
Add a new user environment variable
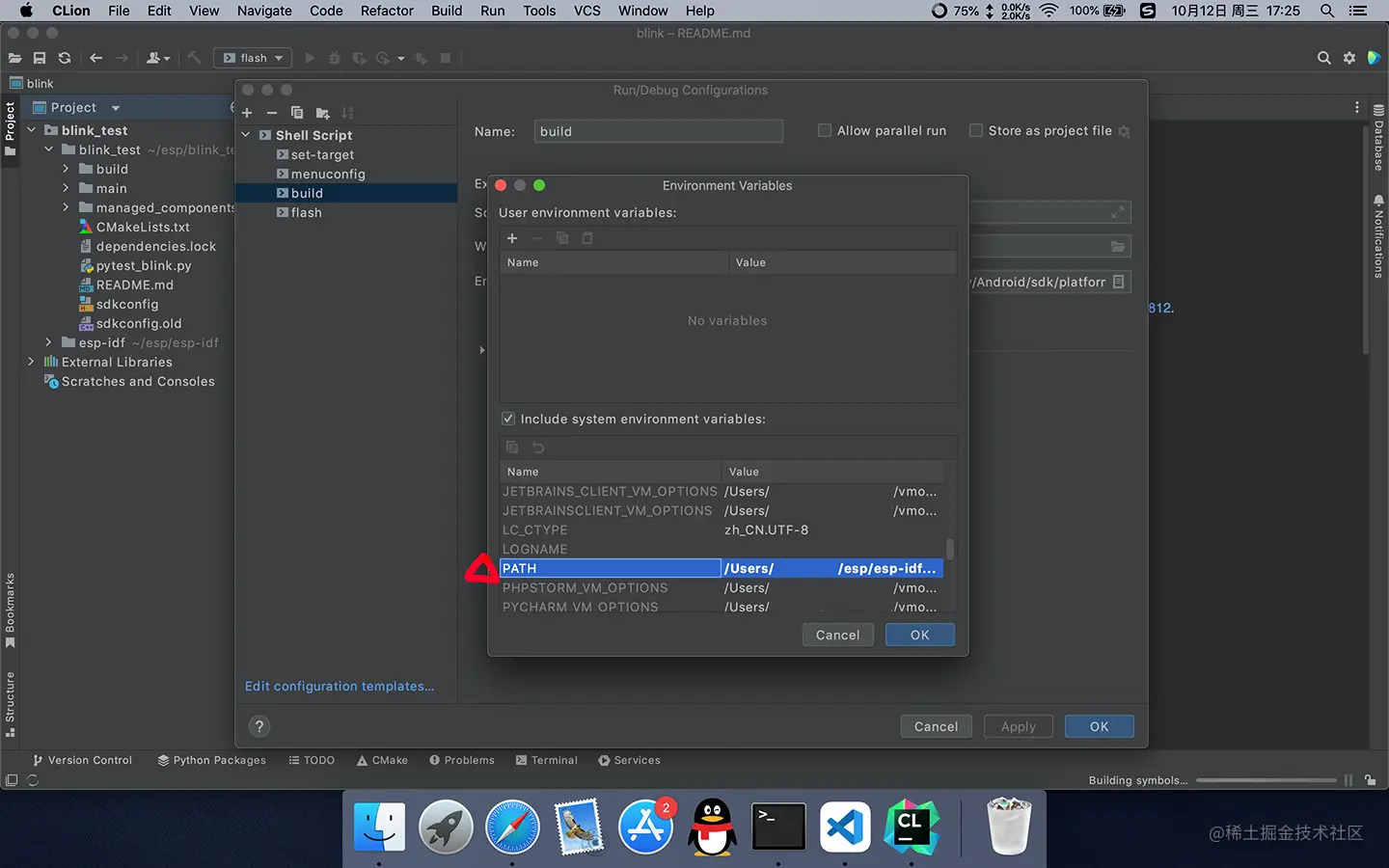(512, 238)
